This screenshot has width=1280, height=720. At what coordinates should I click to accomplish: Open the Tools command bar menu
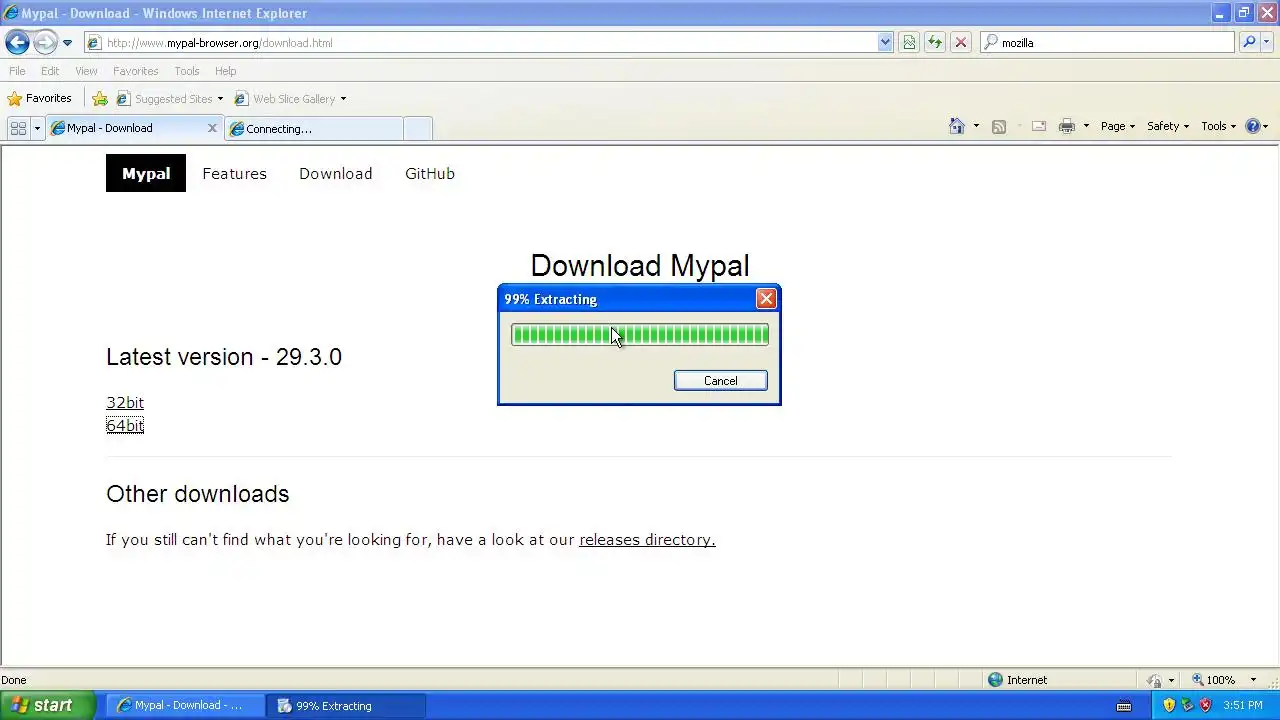coord(1219,126)
